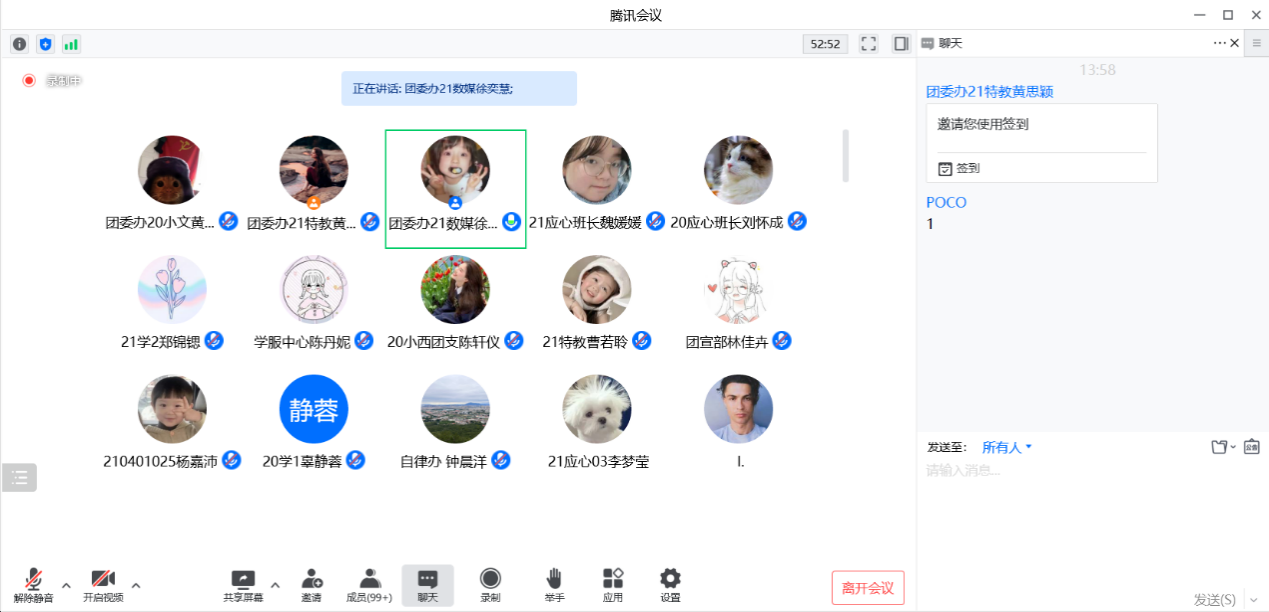Enter full screen view
Image resolution: width=1269 pixels, height=612 pixels.
pos(868,44)
